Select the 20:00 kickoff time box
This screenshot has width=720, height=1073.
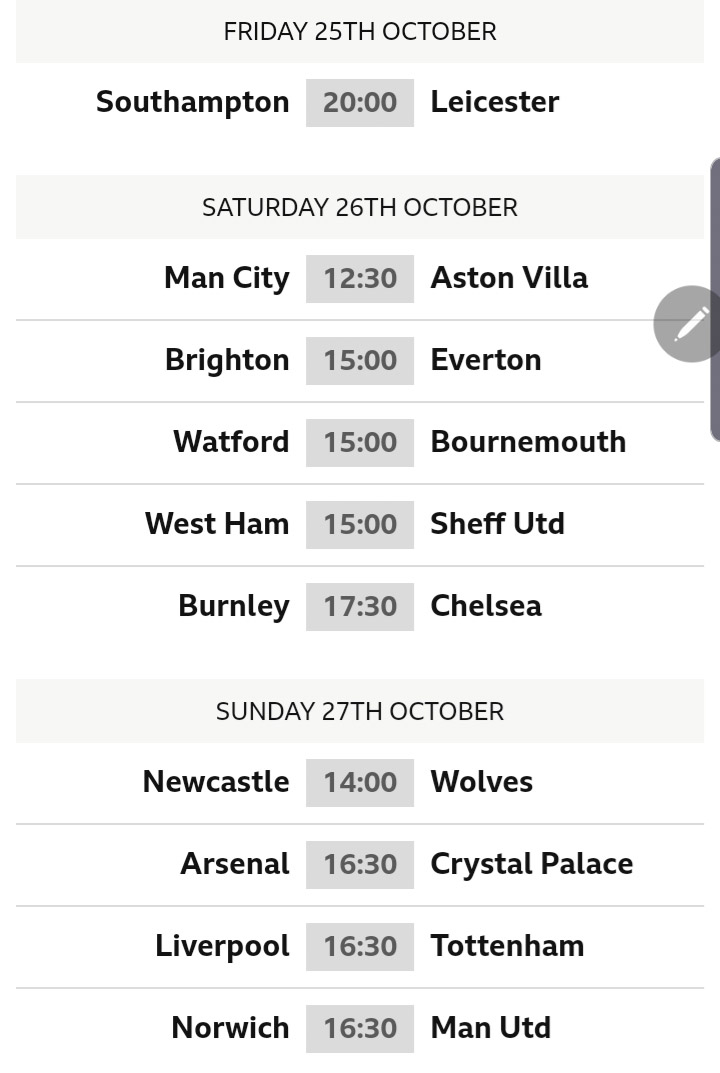[360, 103]
